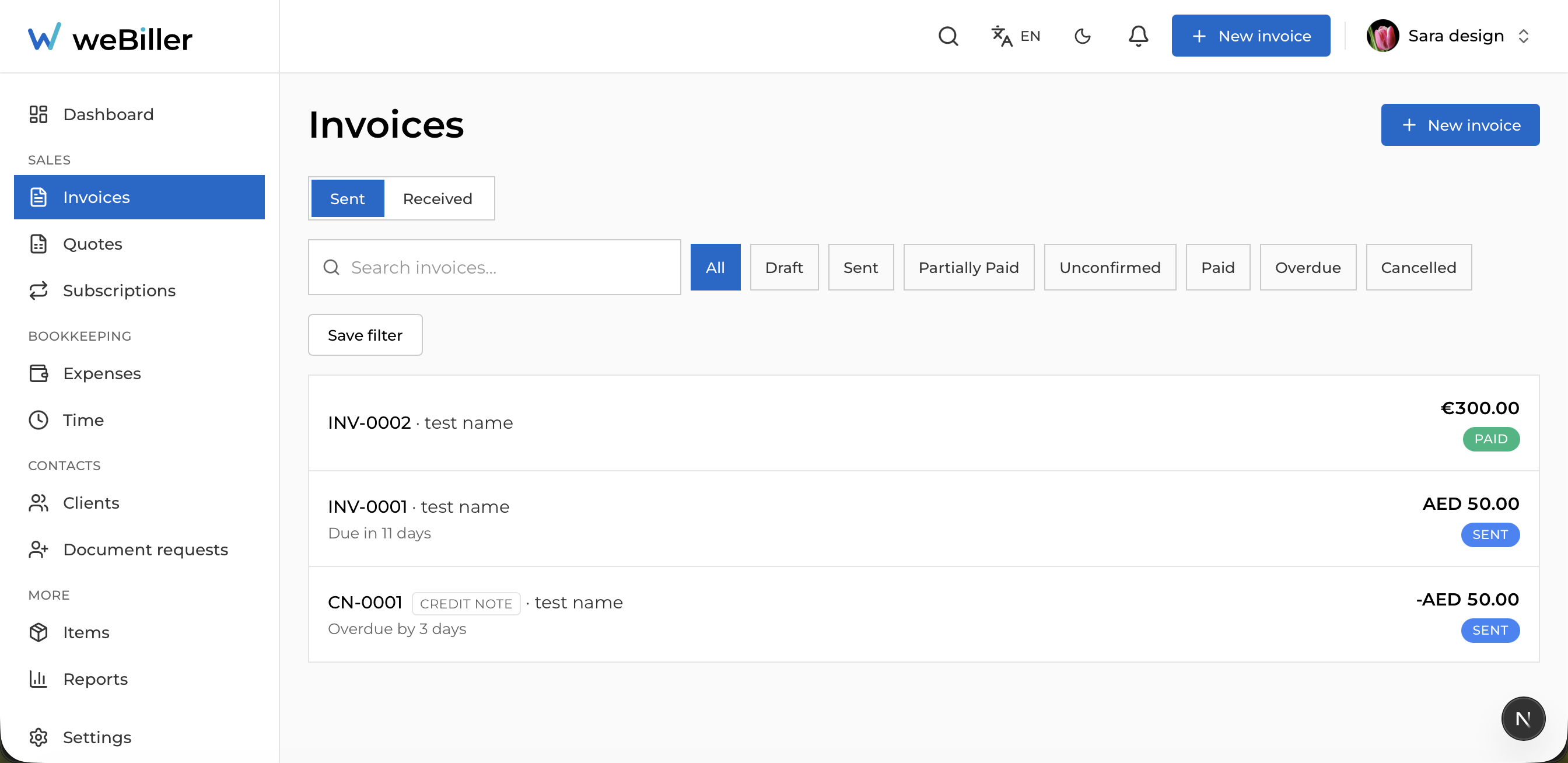Open invoice INV-0001 row
Screen dimensions: 1568x763
click(x=923, y=519)
